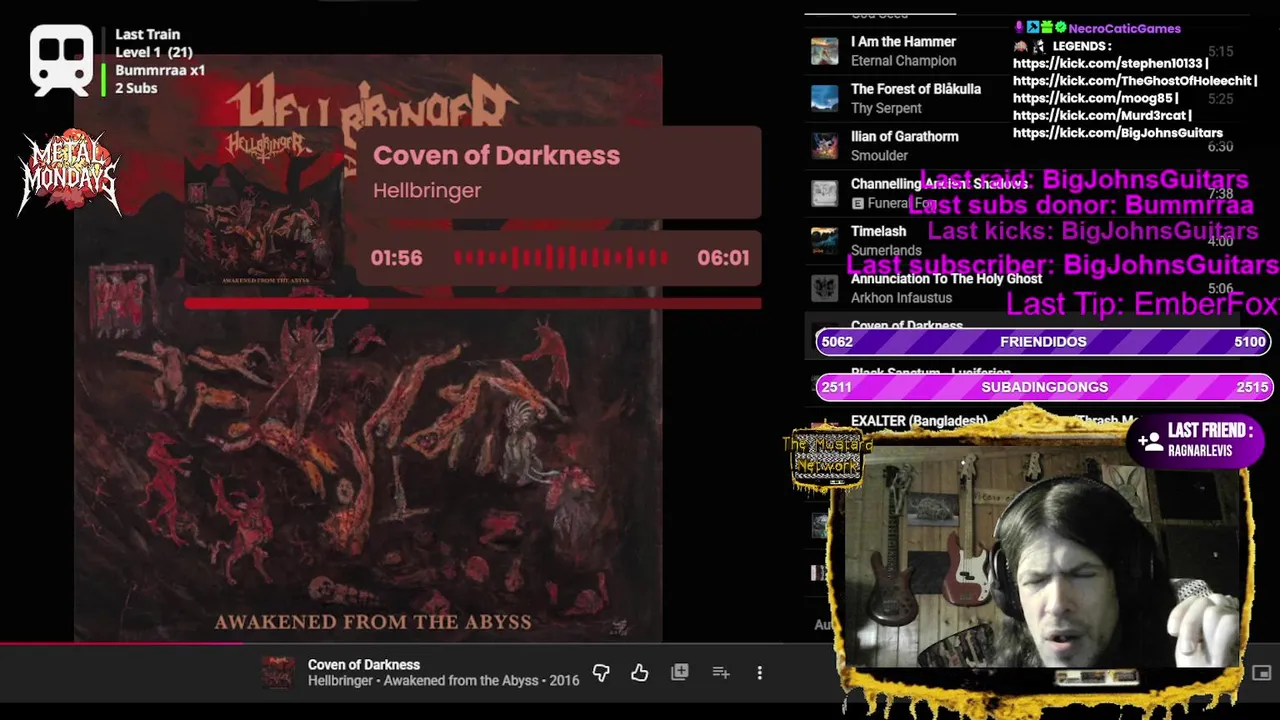Click the Last Train icon

coord(61,60)
